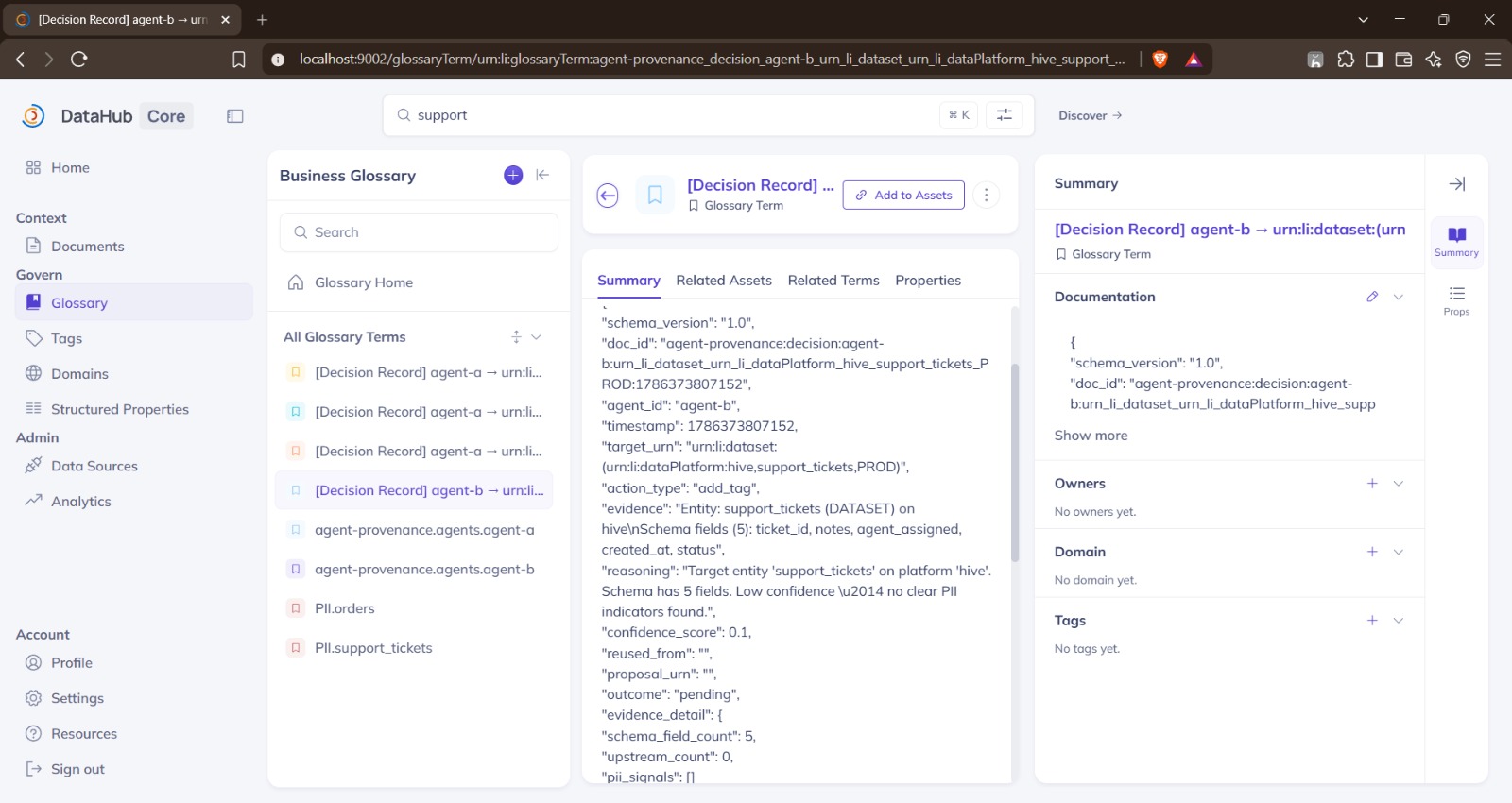Open Profile in the Account section
Image resolution: width=1512 pixels, height=803 pixels.
pos(134,663)
